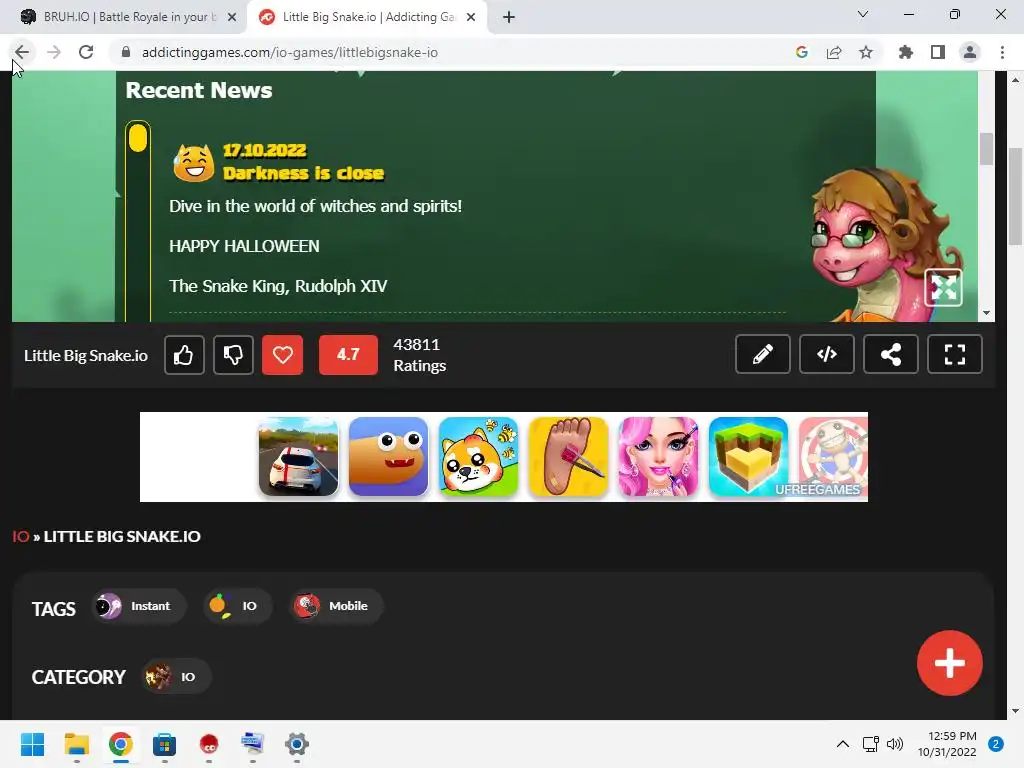
Task: Open the Chrome profile avatar
Action: (x=970, y=52)
